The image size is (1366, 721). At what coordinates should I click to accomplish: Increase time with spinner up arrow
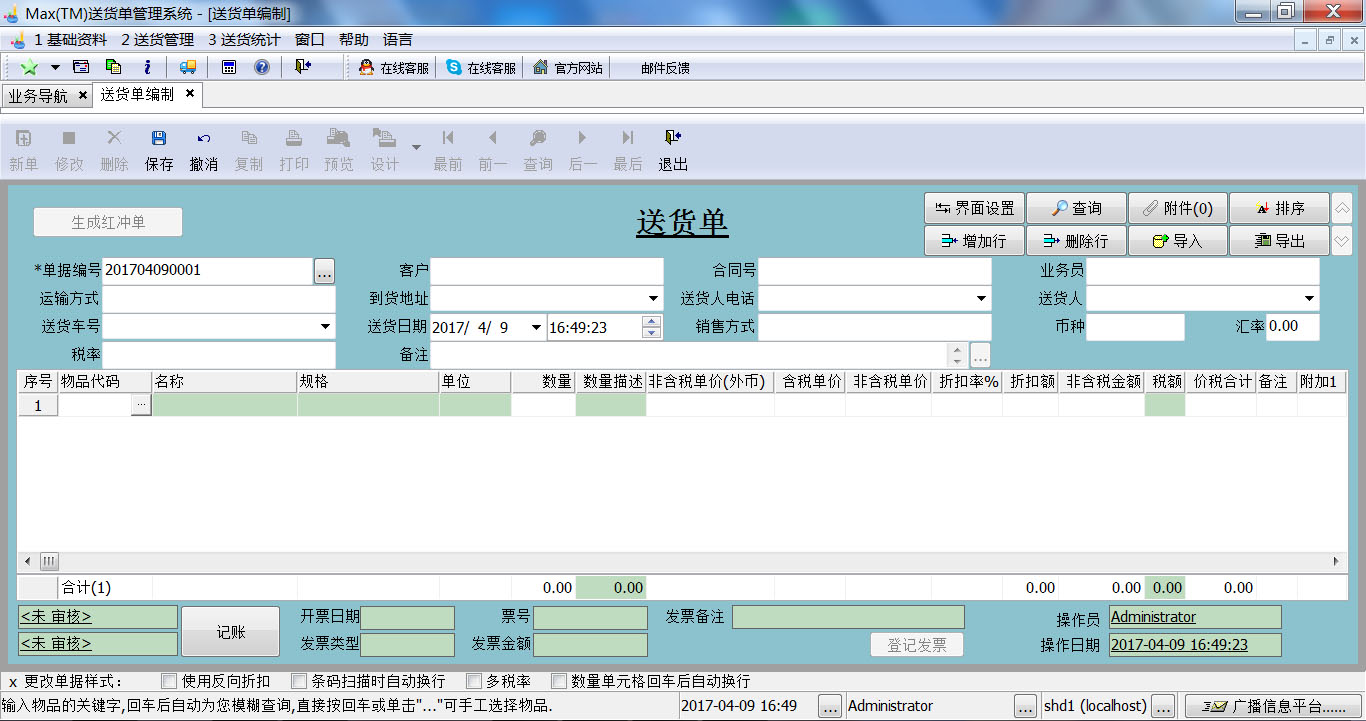pyautogui.click(x=652, y=321)
